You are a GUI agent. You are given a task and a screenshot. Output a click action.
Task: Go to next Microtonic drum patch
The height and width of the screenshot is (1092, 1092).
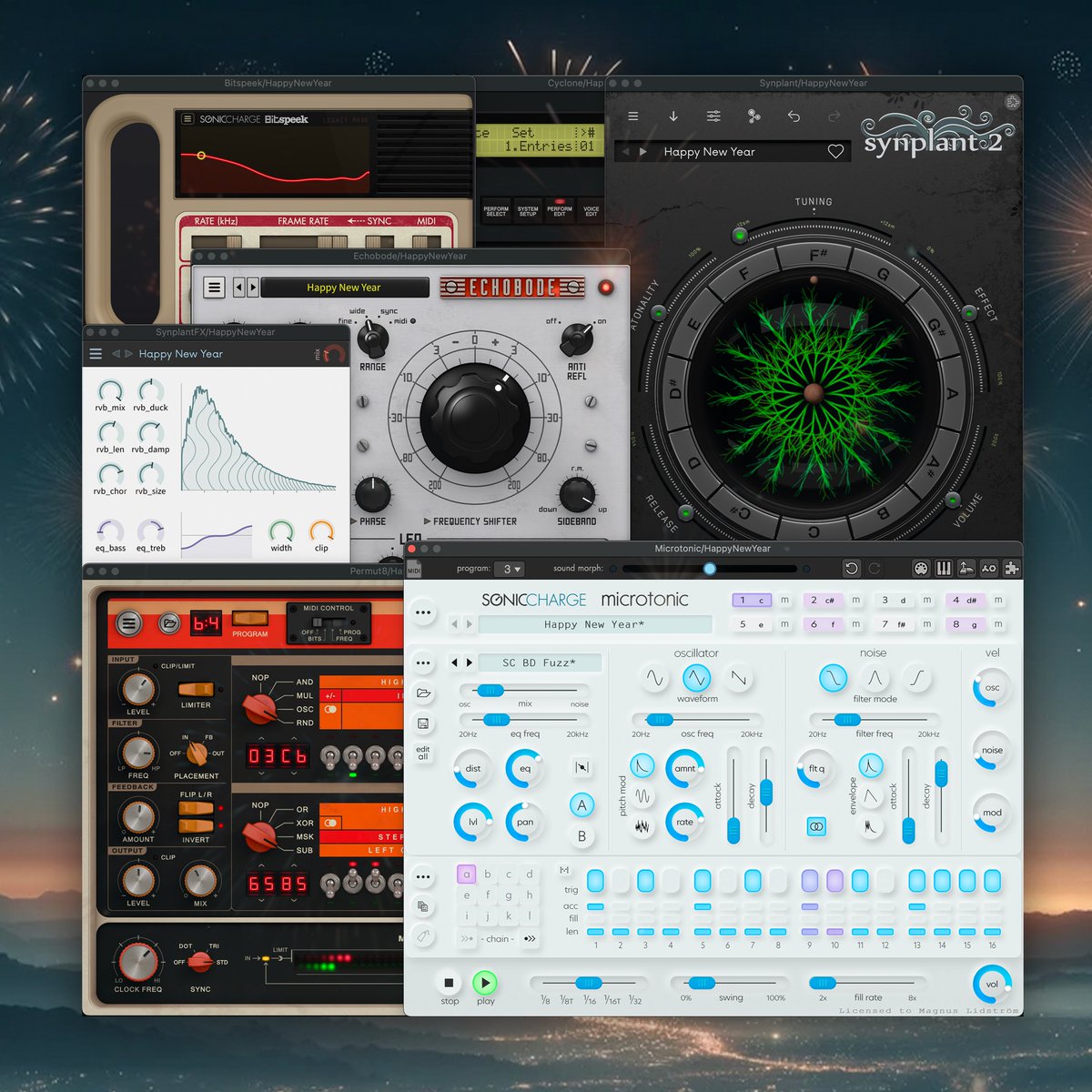(470, 662)
